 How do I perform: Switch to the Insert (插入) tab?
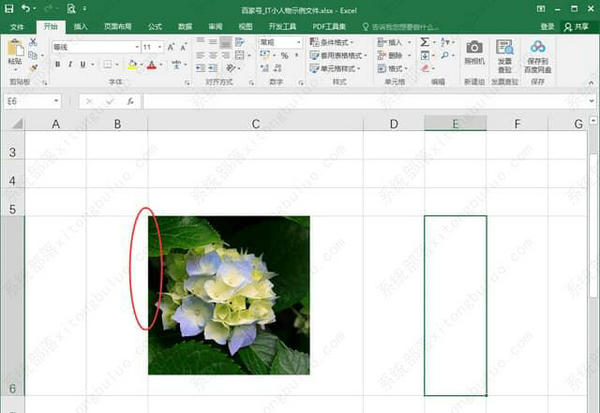point(81,27)
